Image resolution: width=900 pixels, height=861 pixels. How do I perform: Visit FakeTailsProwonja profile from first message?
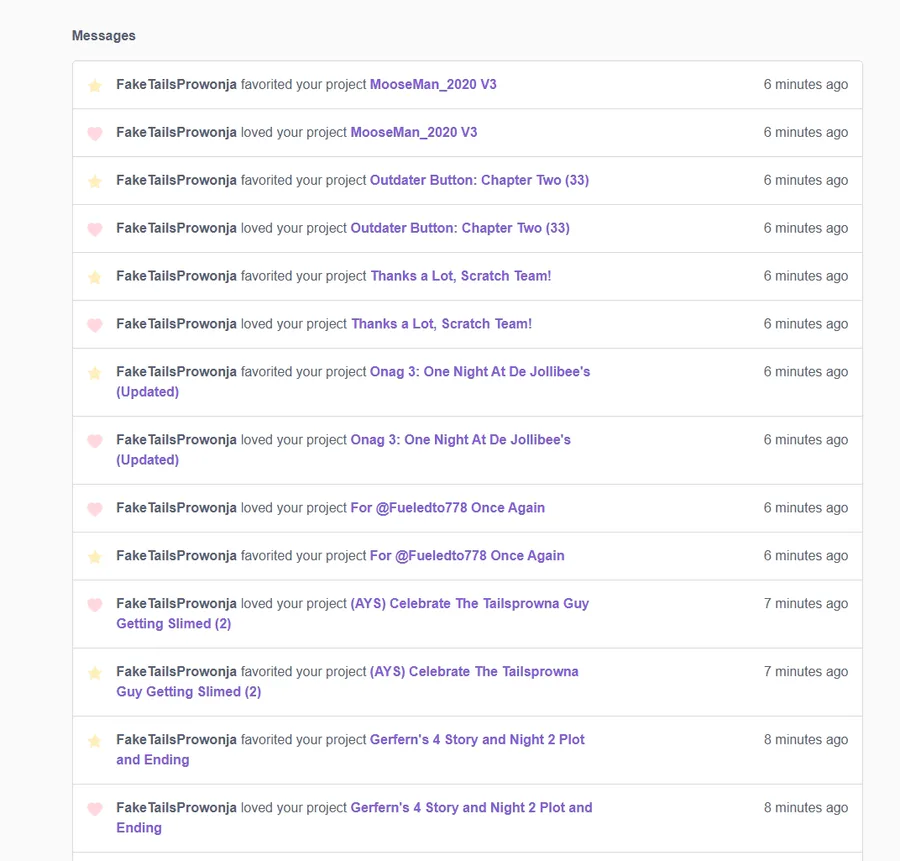pyautogui.click(x=176, y=85)
